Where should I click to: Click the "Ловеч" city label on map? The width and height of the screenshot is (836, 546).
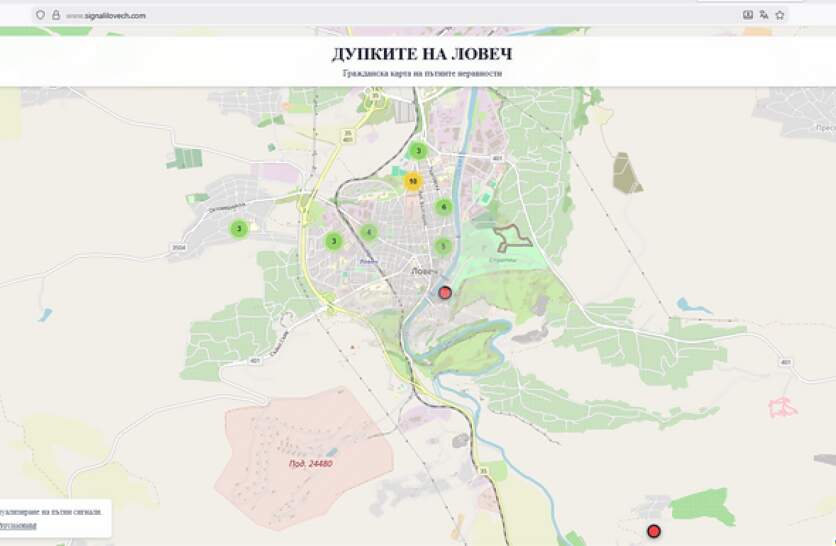[x=421, y=270]
